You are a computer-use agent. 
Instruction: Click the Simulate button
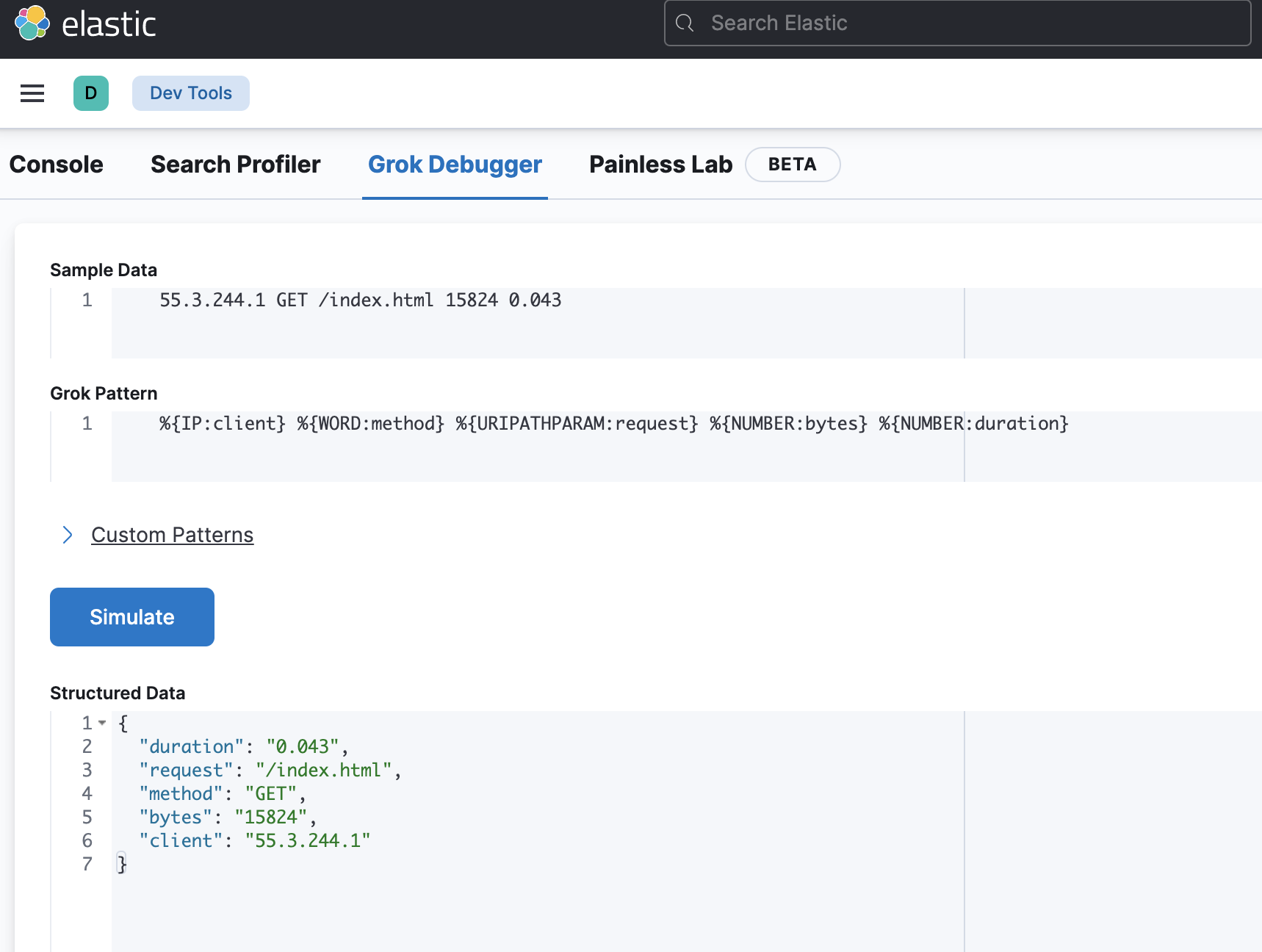[132, 617]
